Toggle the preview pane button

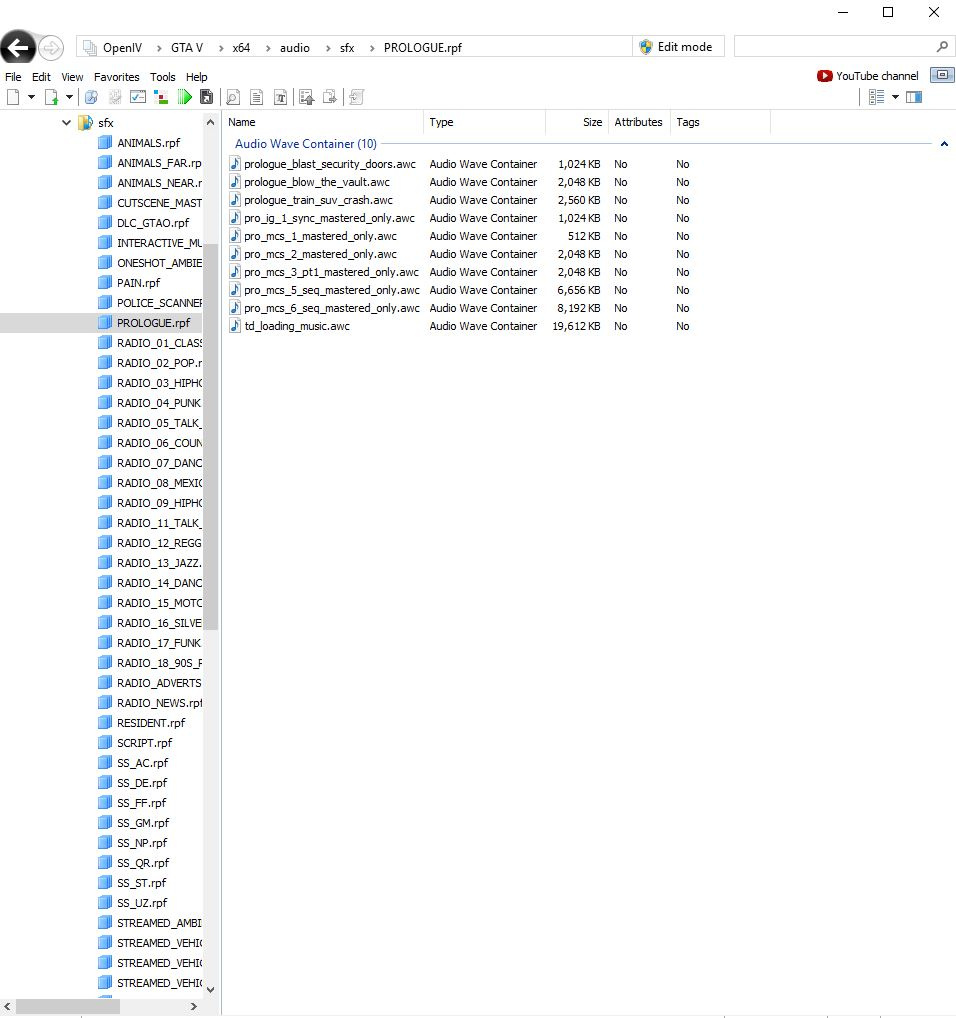click(x=914, y=97)
